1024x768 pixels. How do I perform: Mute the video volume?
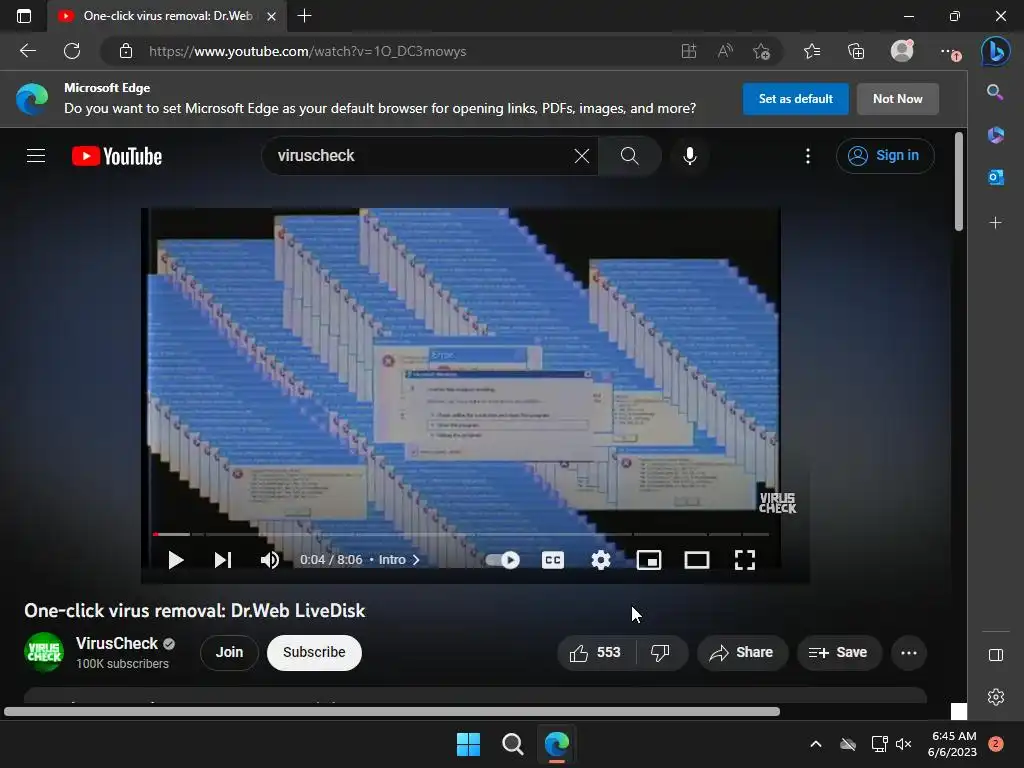270,560
